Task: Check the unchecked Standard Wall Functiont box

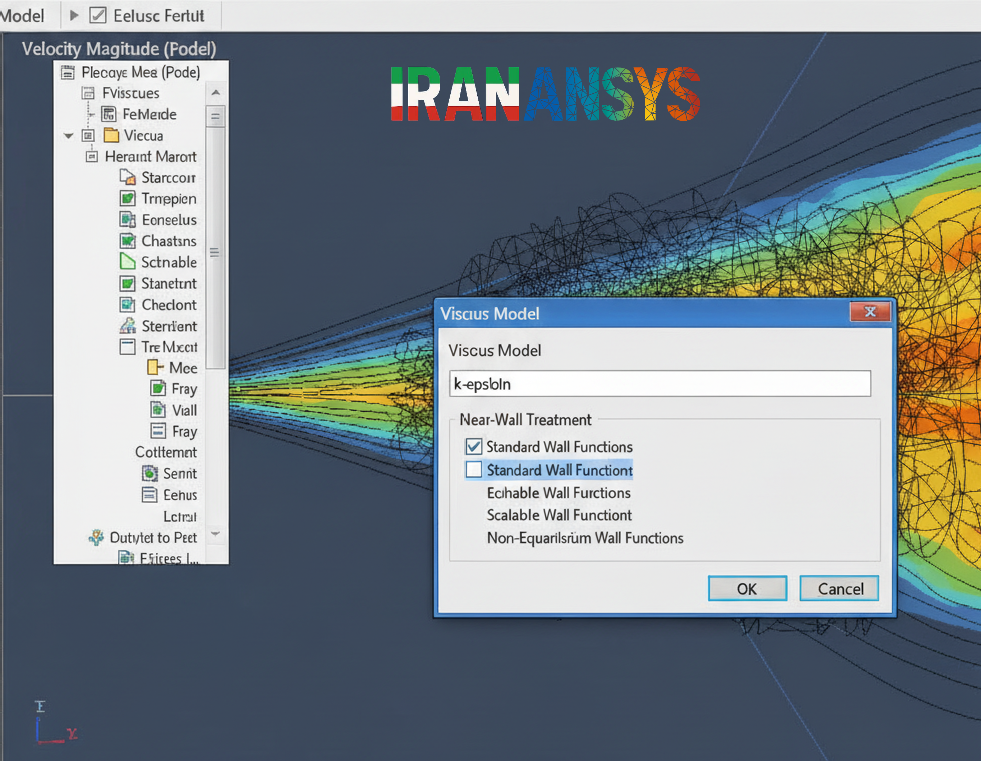Action: 474,469
